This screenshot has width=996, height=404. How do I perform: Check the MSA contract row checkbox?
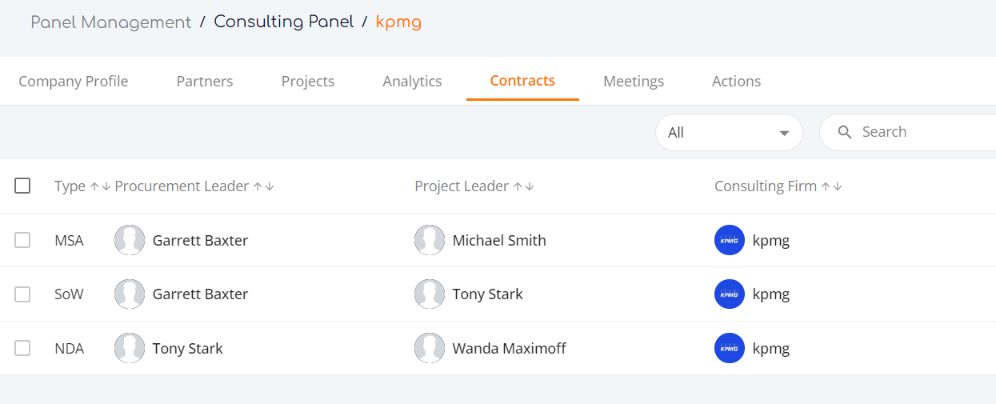(x=22, y=240)
